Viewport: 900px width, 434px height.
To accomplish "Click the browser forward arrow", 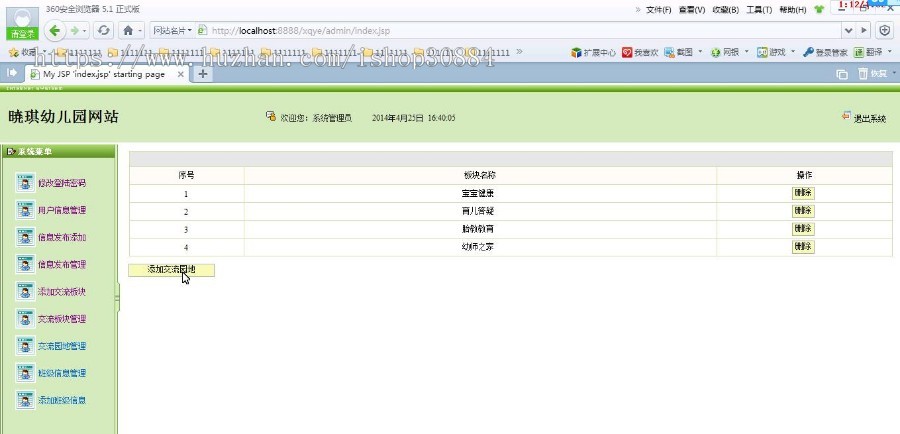I will pyautogui.click(x=75, y=30).
